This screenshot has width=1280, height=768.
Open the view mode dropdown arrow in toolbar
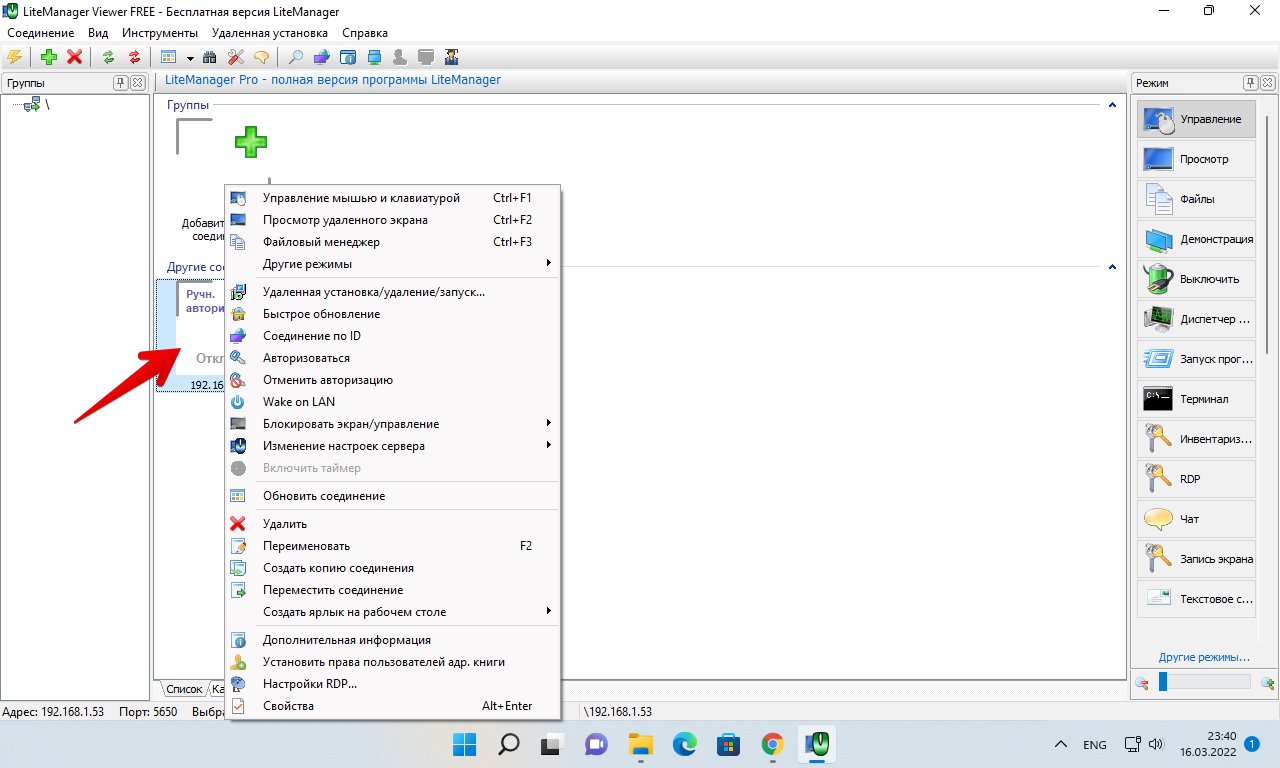(190, 57)
